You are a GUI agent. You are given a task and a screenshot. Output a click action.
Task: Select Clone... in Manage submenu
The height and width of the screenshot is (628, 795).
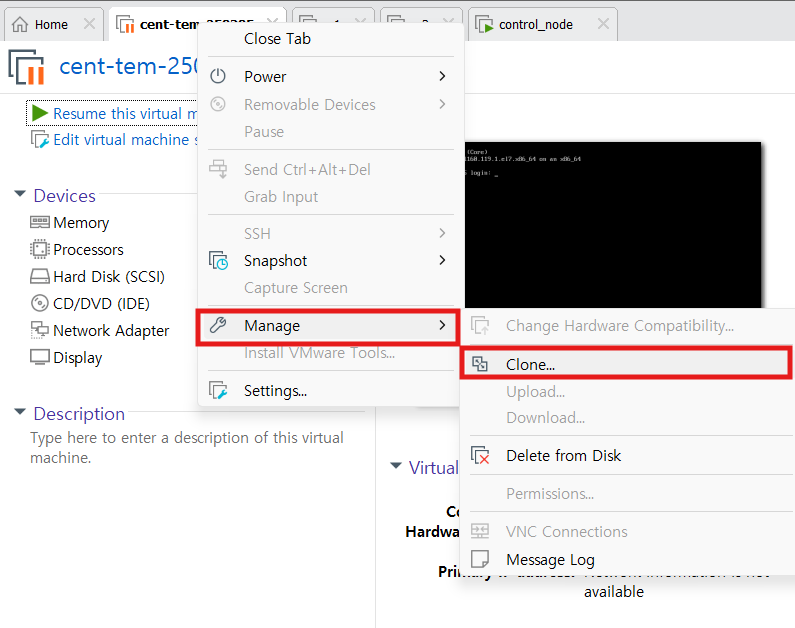[x=626, y=364]
